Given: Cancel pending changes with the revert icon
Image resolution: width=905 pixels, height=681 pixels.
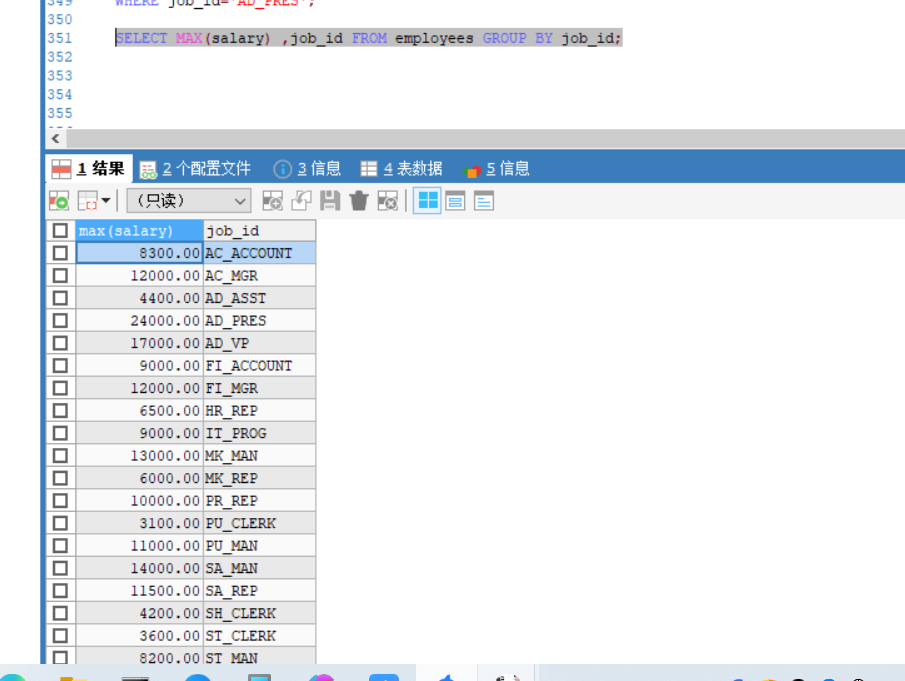Looking at the screenshot, I should [301, 200].
